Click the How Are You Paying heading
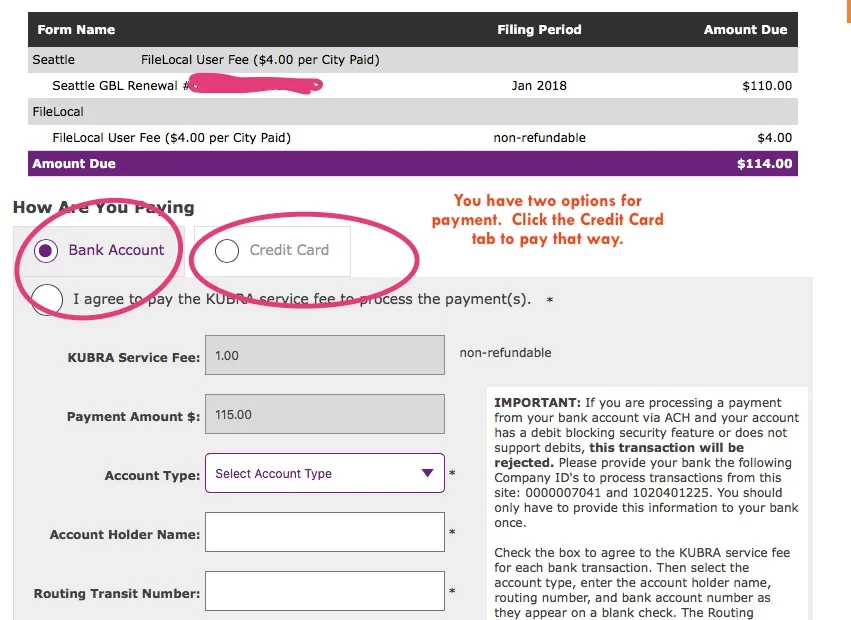 pos(104,207)
